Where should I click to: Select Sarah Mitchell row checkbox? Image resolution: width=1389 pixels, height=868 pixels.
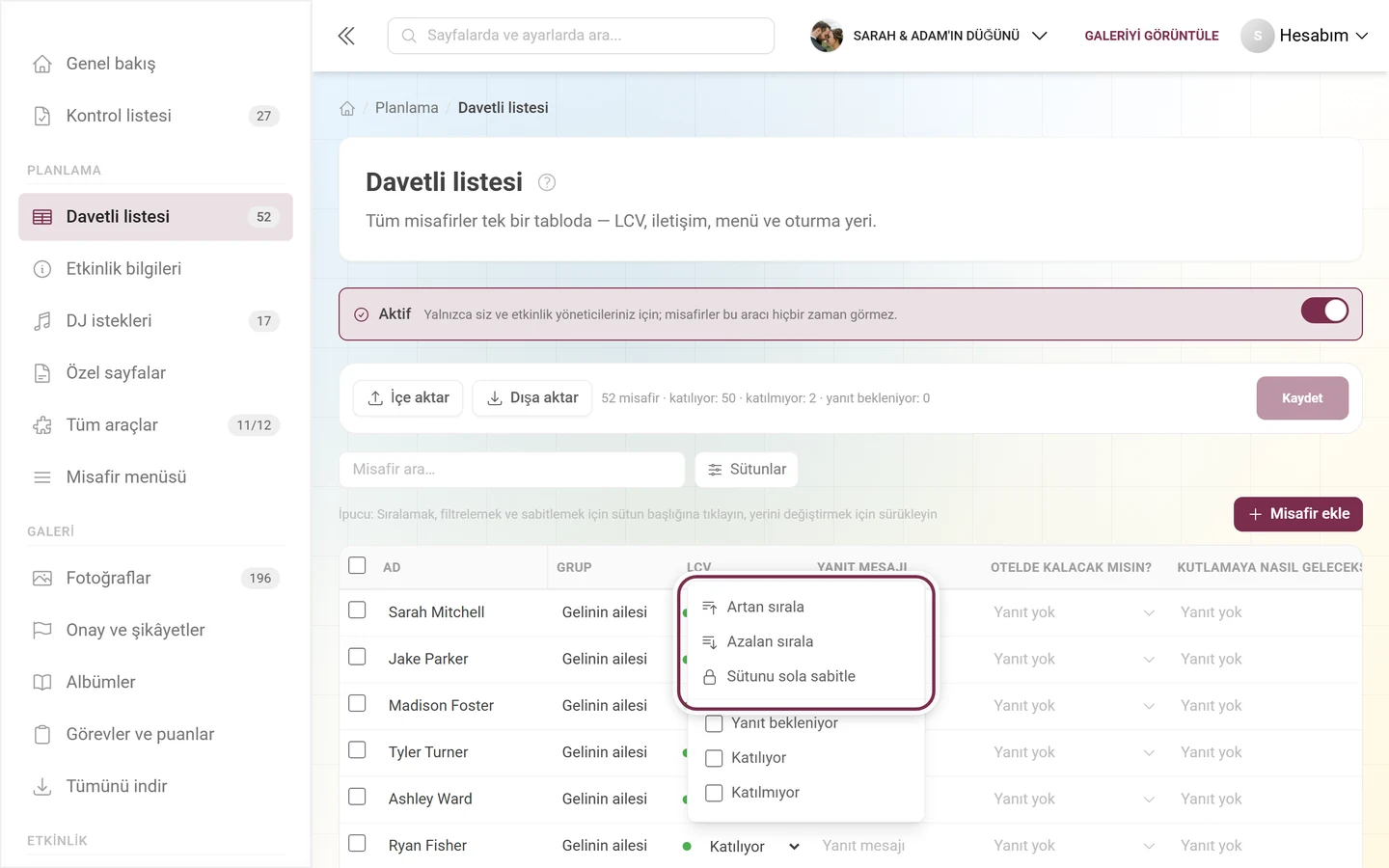click(357, 610)
